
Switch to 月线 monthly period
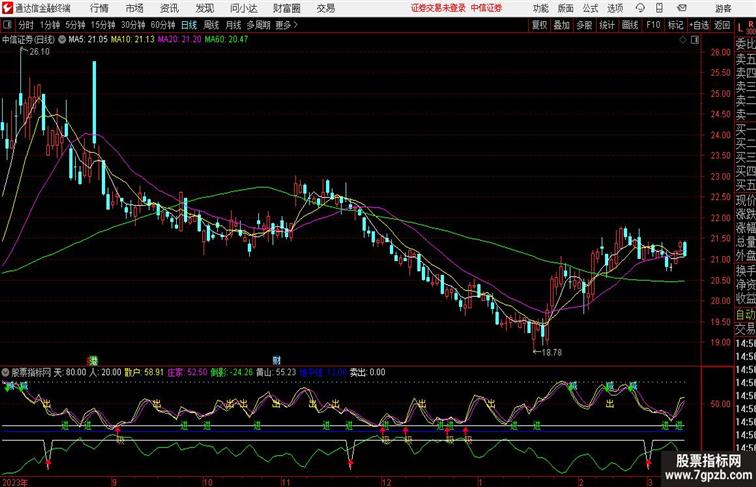tap(233, 25)
